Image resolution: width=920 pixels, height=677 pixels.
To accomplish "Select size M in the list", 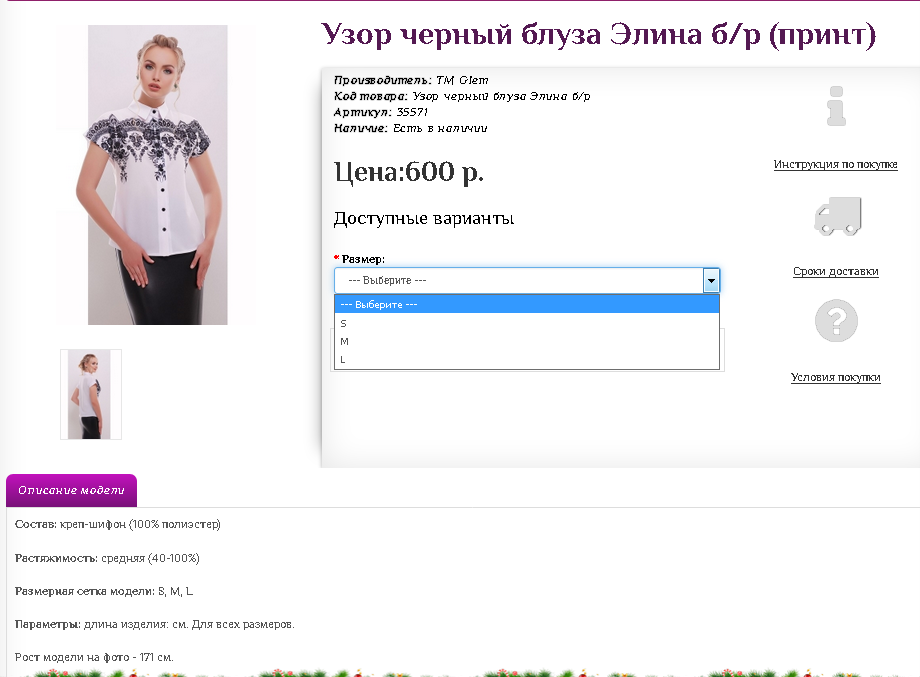I will [x=527, y=341].
